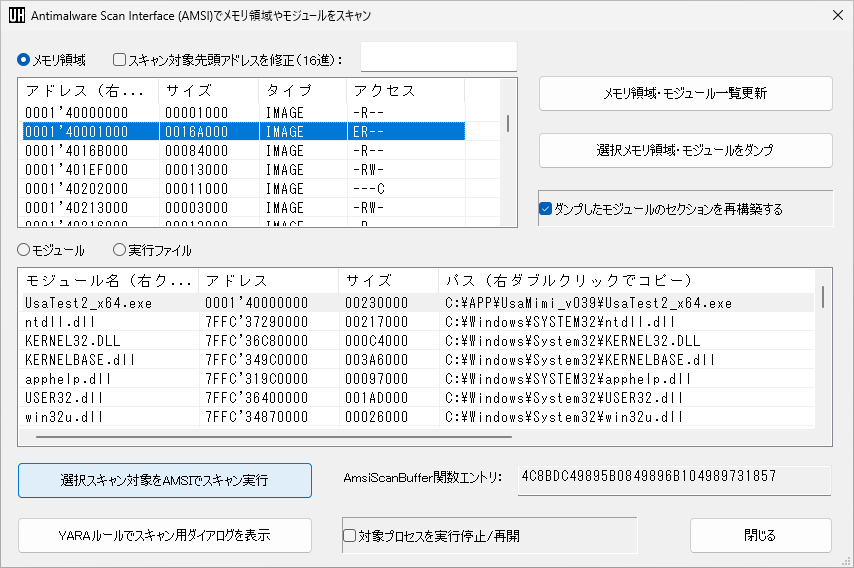The image size is (854, 568).
Task: Select module win32u.dll row
Action: click(x=418, y=417)
